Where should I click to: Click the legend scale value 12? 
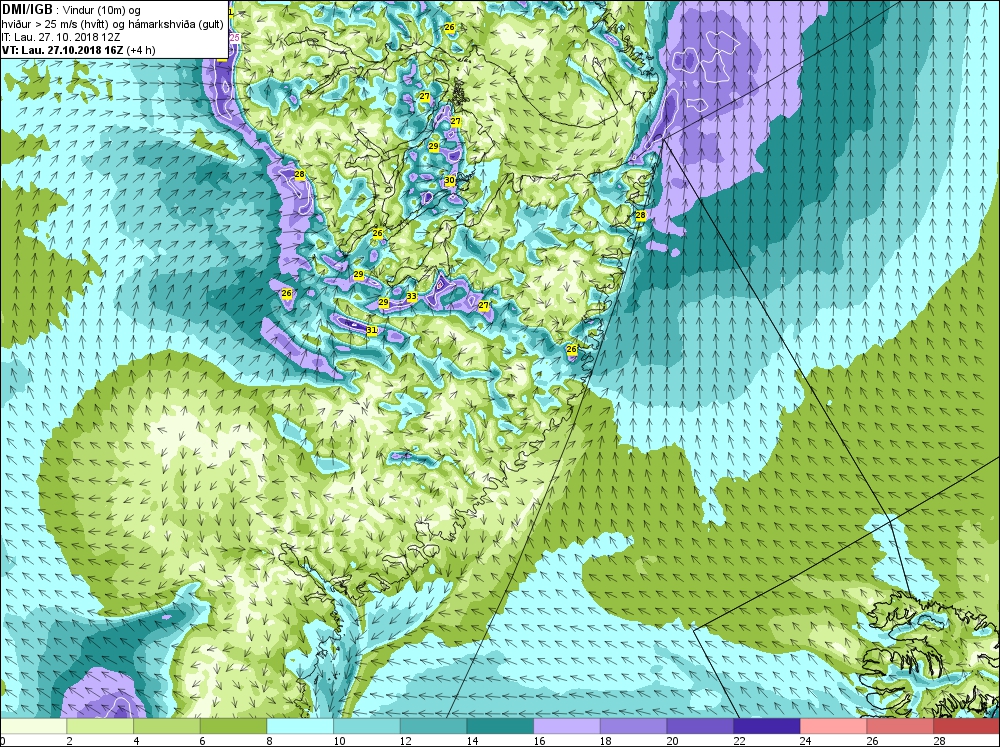click(406, 741)
